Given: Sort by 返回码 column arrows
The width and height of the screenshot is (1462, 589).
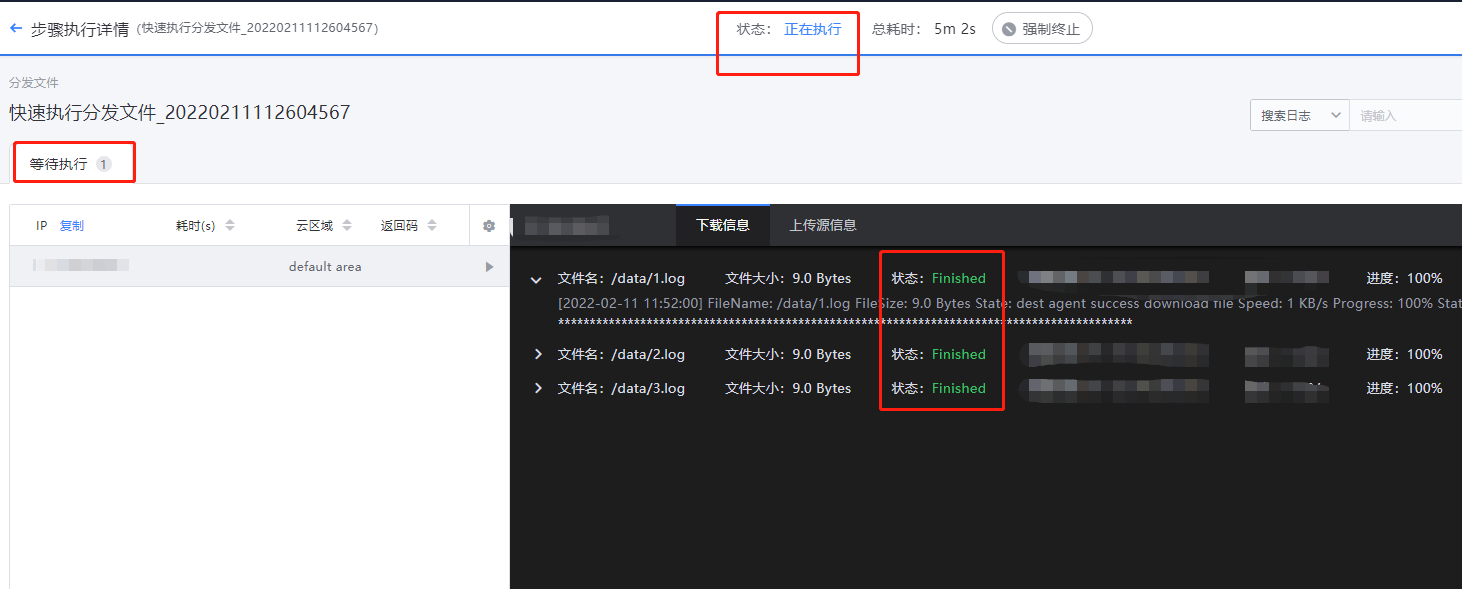Looking at the screenshot, I should [x=432, y=226].
